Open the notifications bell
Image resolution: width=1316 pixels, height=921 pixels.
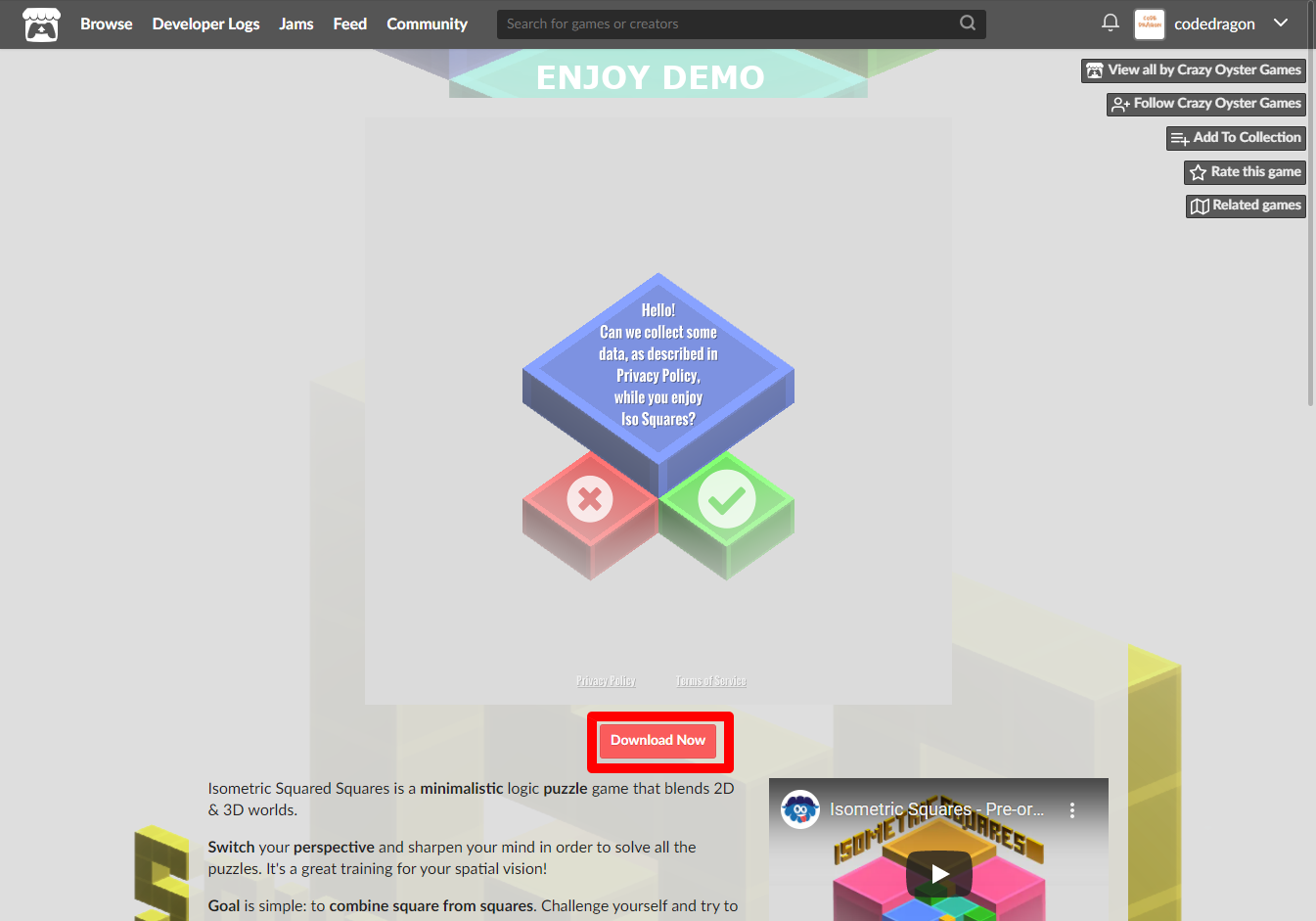[x=1111, y=23]
